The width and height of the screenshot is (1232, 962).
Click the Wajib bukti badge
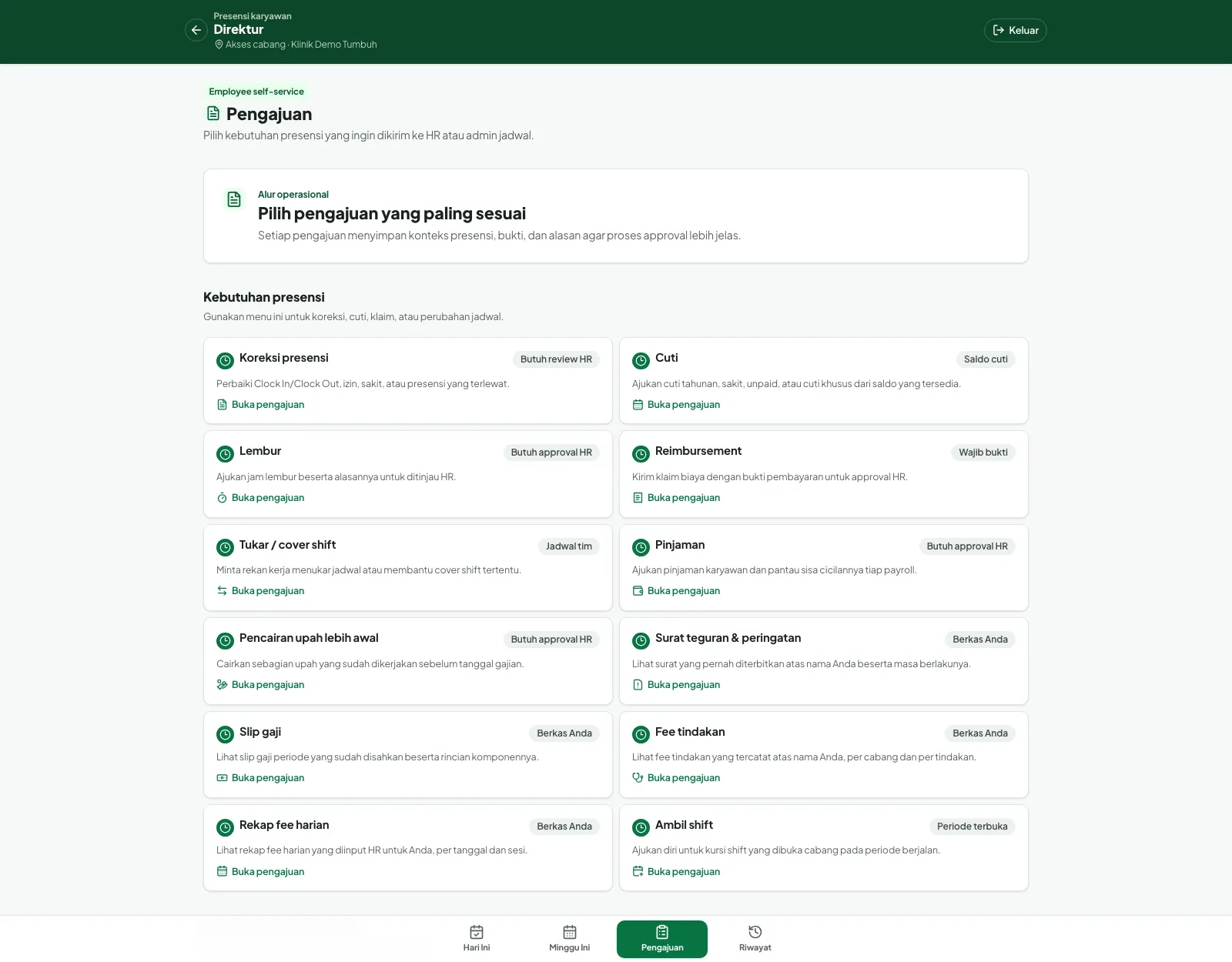pyautogui.click(x=983, y=453)
